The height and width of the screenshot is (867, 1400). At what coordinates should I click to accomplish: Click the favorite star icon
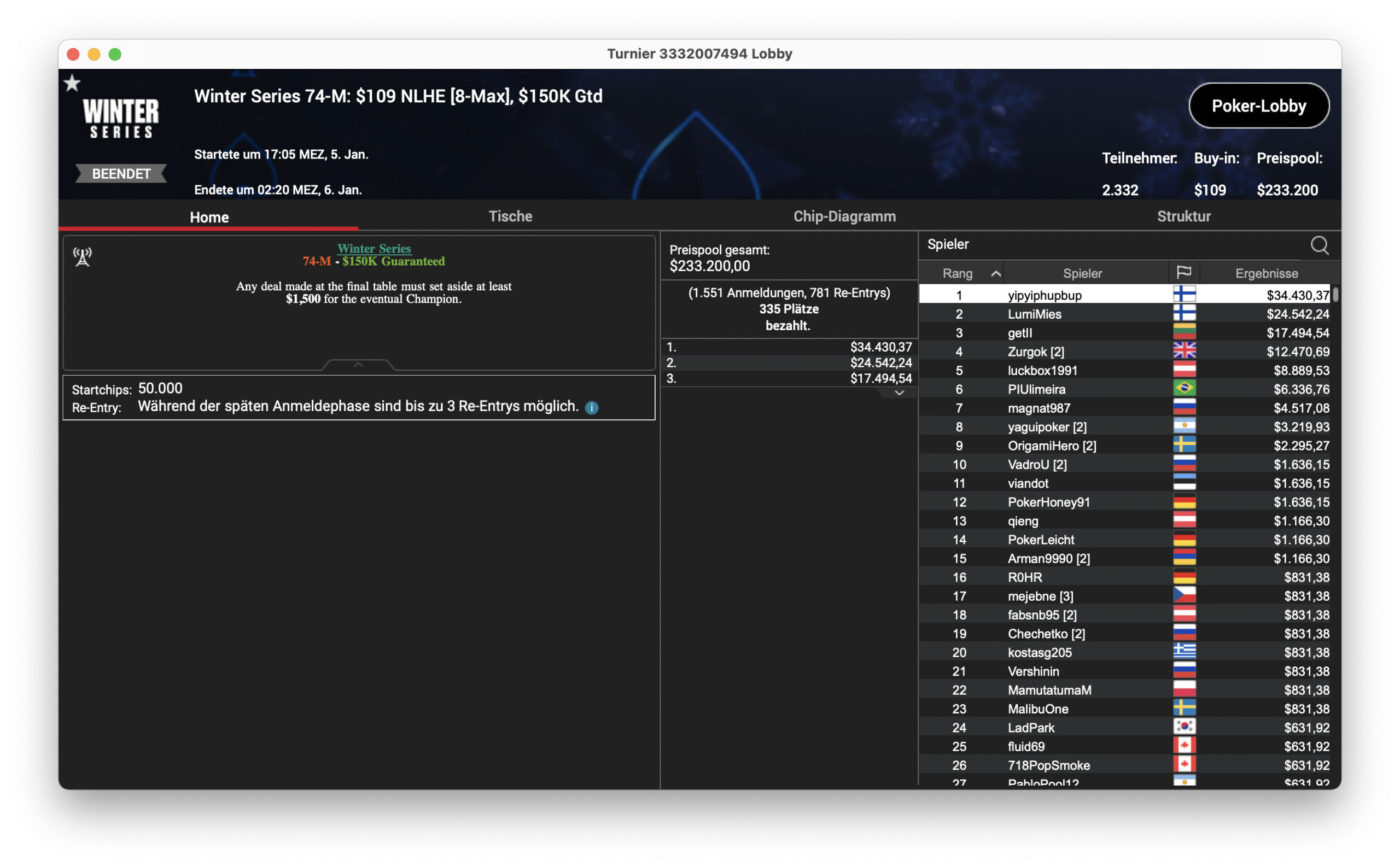click(72, 84)
